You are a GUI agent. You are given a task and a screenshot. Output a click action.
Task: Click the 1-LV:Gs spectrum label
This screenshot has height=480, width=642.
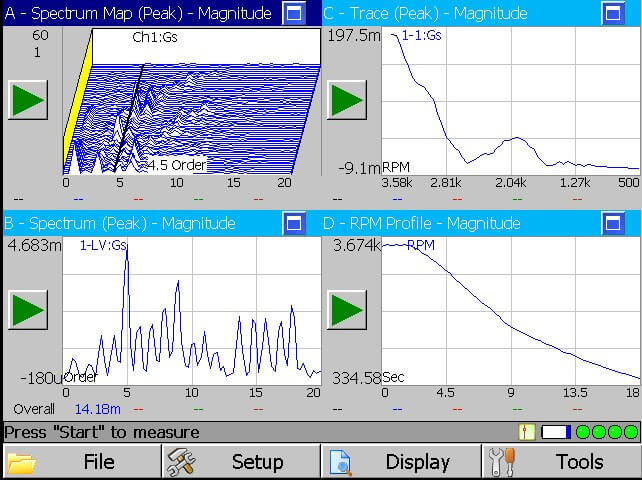[x=103, y=245]
